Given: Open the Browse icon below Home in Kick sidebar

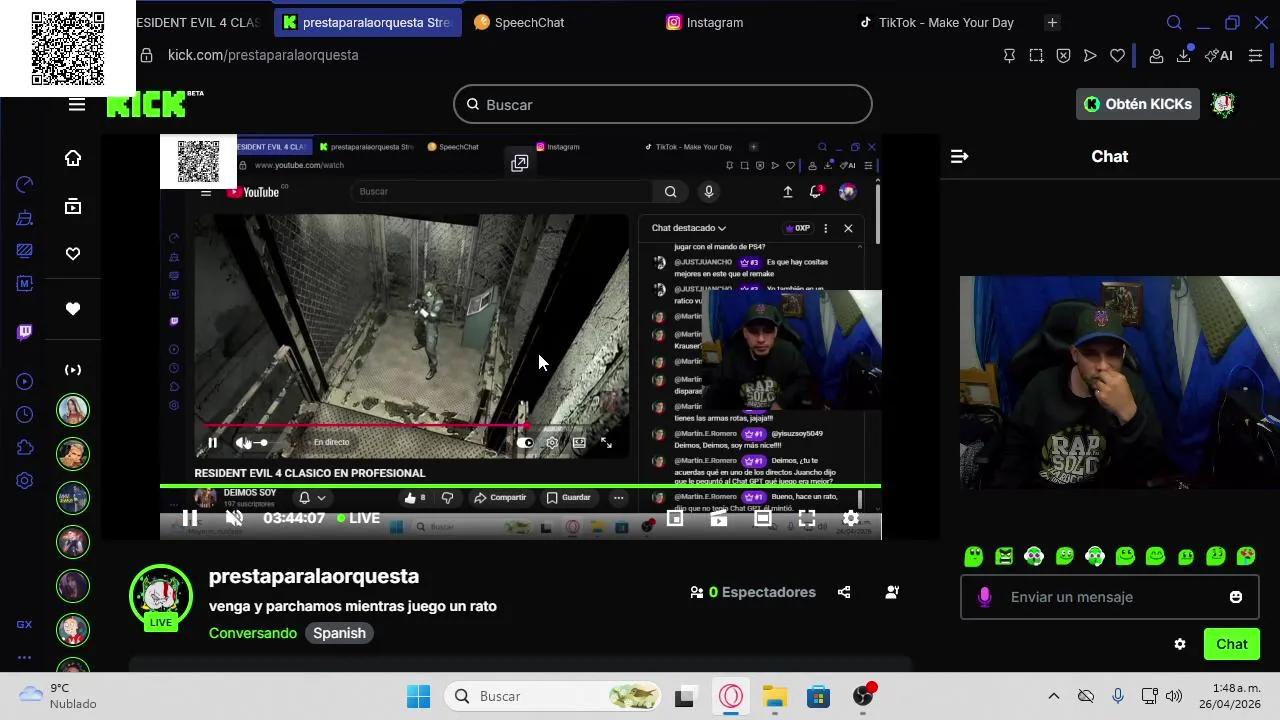Looking at the screenshot, I should point(73,206).
